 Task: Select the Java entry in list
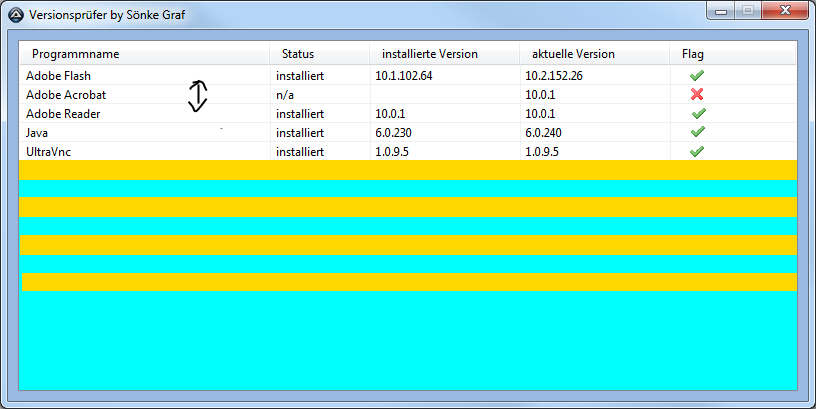38,133
